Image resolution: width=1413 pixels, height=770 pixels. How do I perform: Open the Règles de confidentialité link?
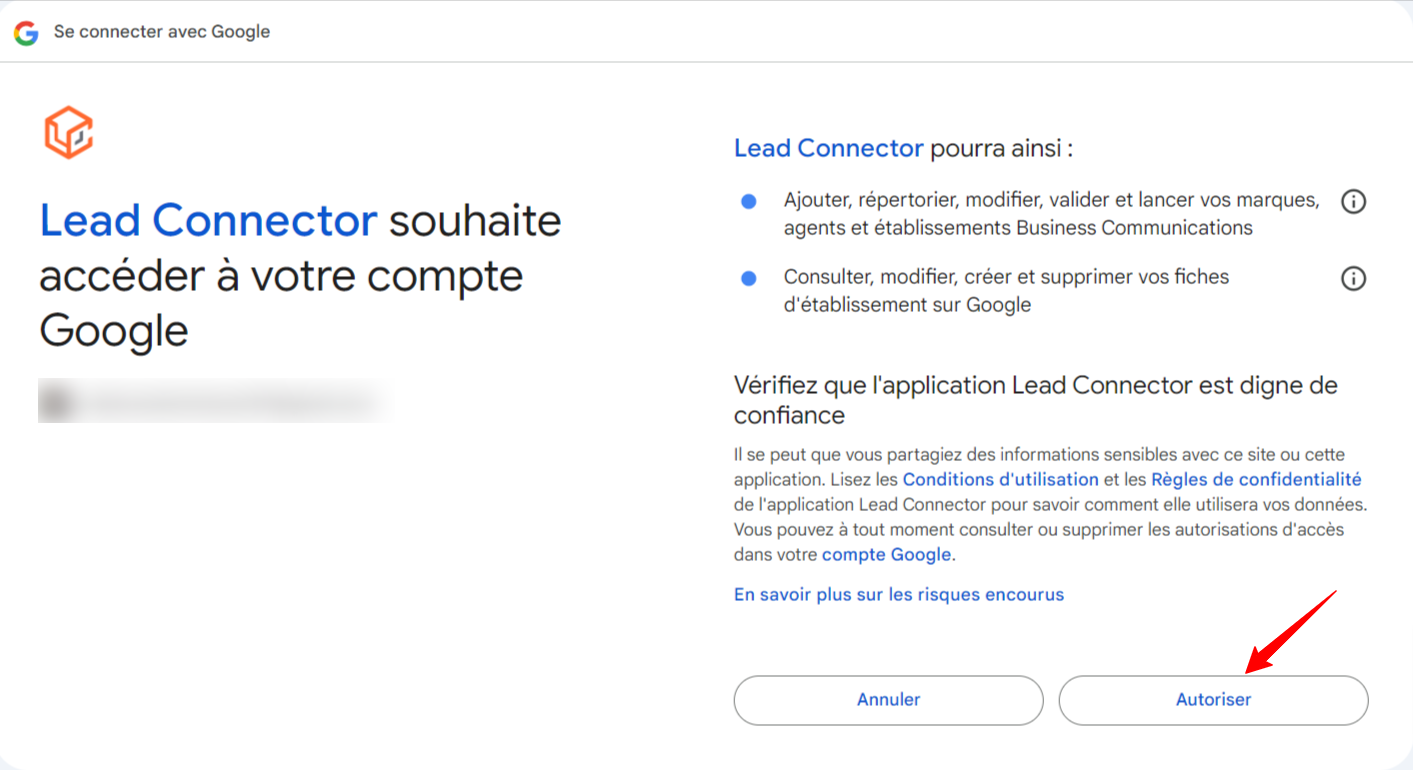coord(1256,480)
